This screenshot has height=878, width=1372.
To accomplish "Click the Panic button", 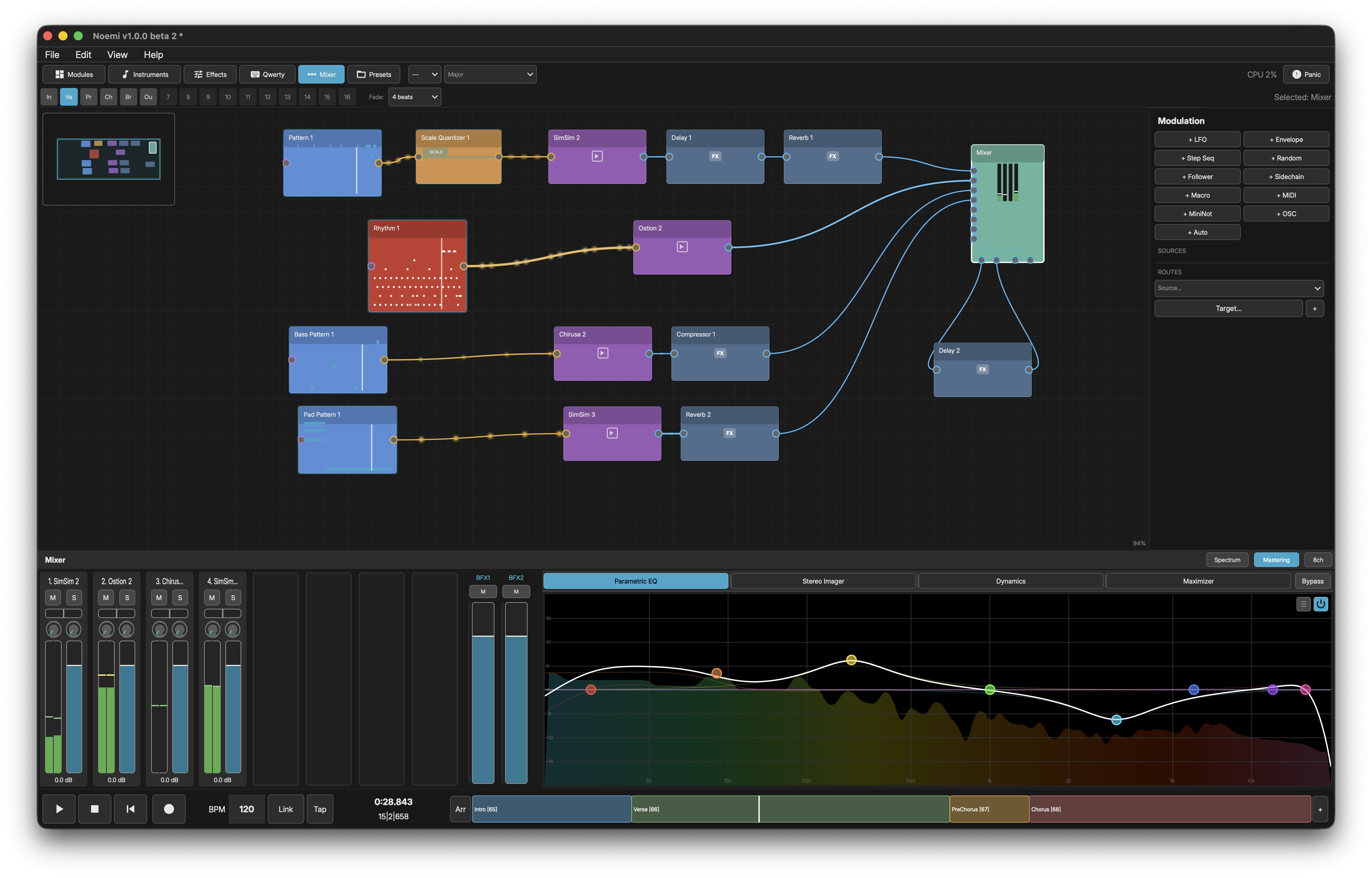I will pyautogui.click(x=1306, y=74).
